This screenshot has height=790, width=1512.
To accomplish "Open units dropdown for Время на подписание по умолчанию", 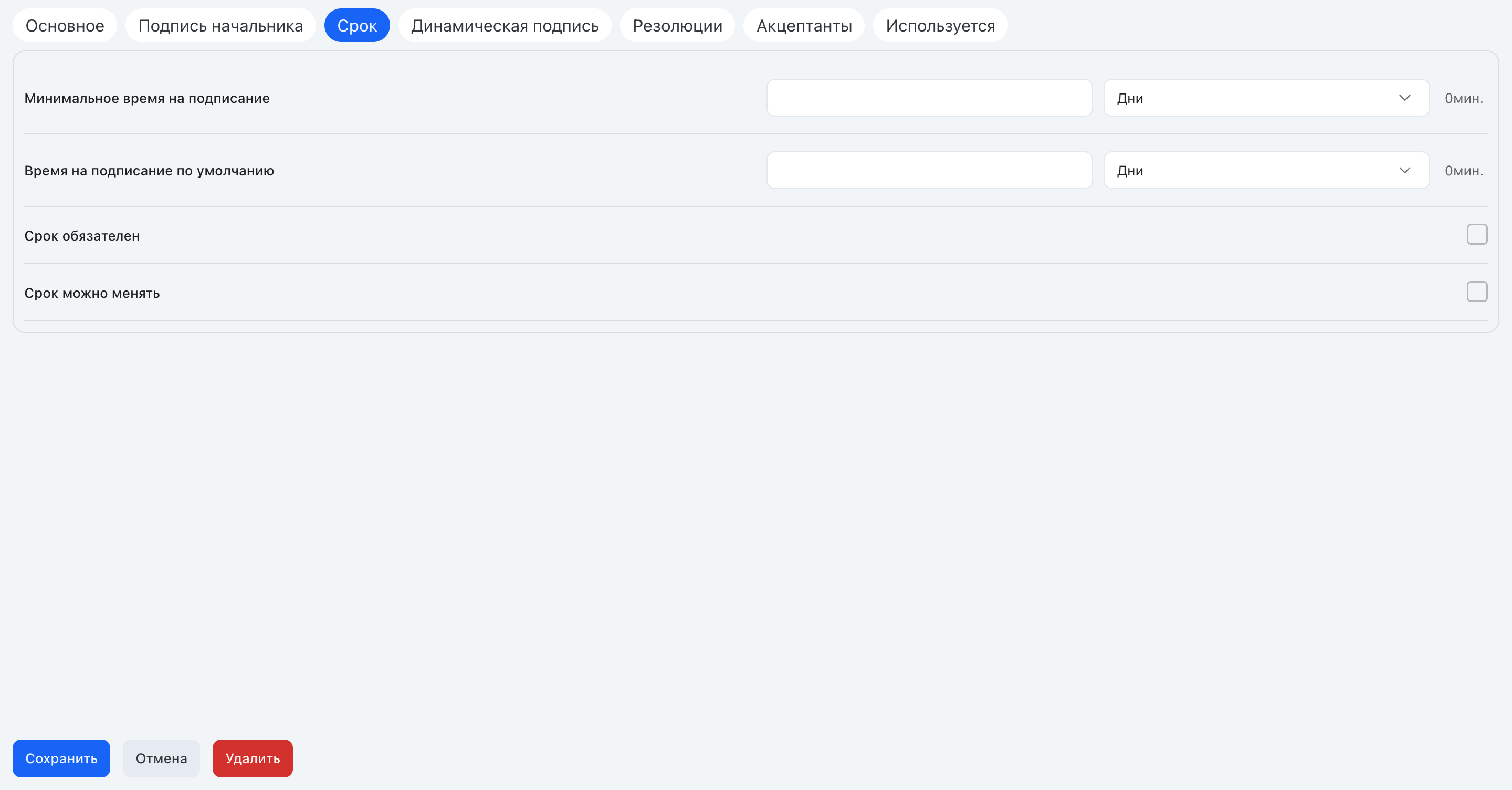I will click(1266, 170).
